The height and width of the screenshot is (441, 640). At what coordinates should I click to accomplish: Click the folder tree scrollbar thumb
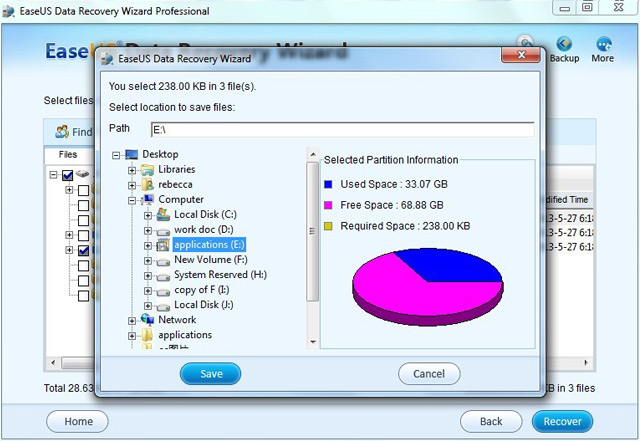pos(313,232)
